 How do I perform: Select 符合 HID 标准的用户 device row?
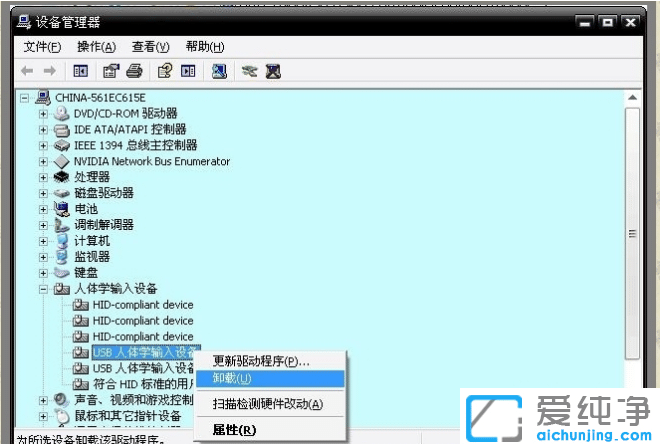[144, 384]
